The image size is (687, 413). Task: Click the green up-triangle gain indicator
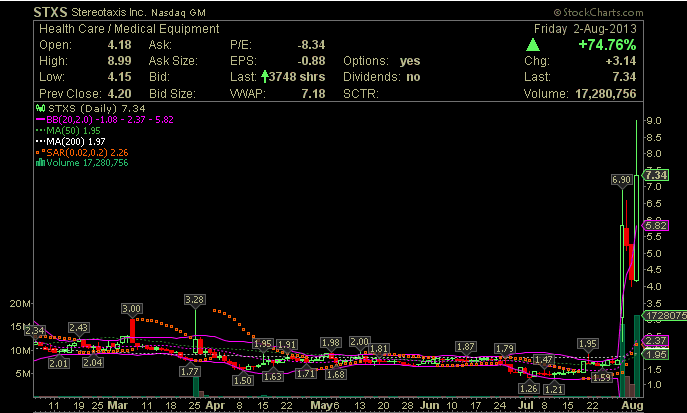[532, 45]
